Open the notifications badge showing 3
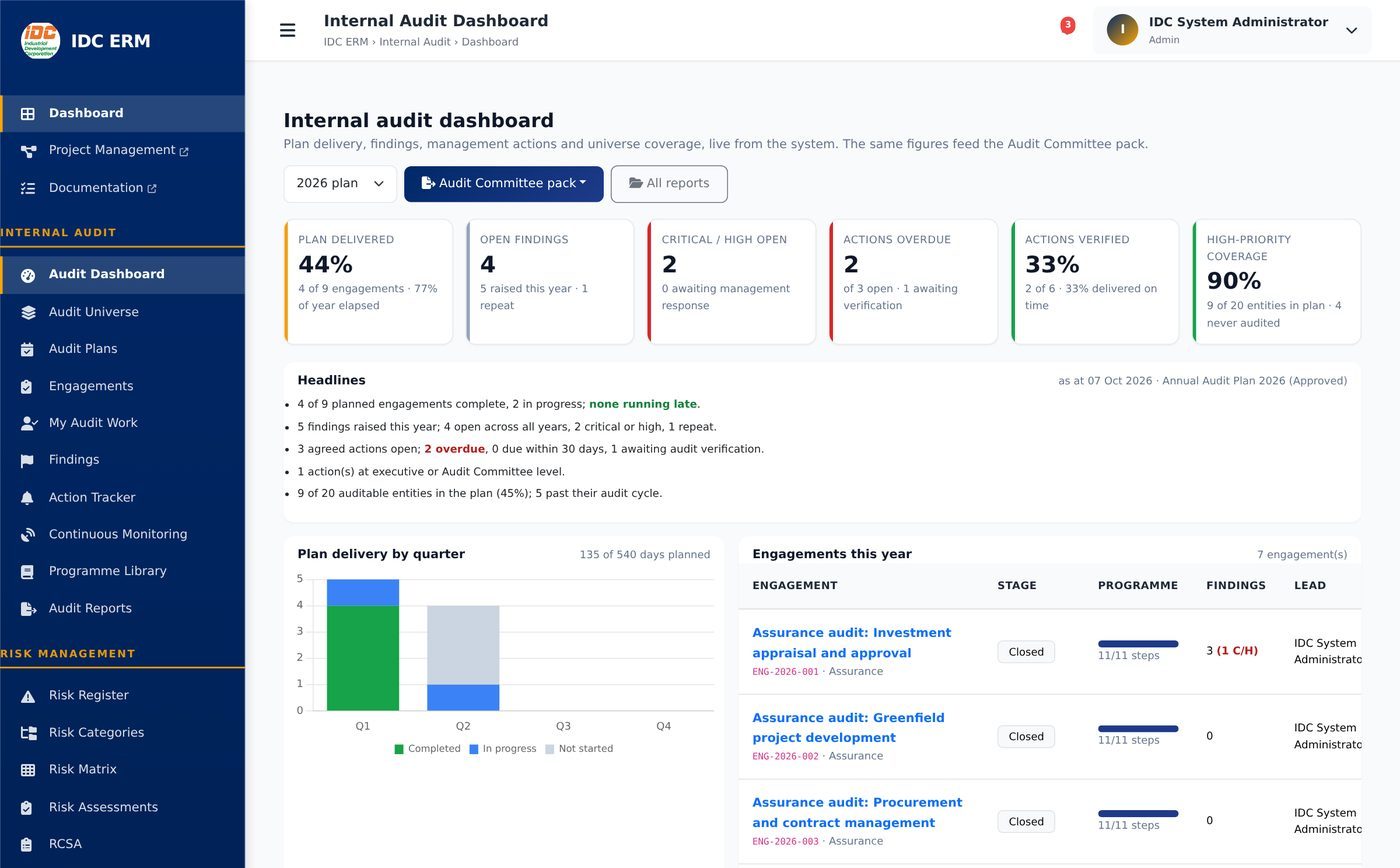Image resolution: width=1400 pixels, height=868 pixels. coord(1067,25)
